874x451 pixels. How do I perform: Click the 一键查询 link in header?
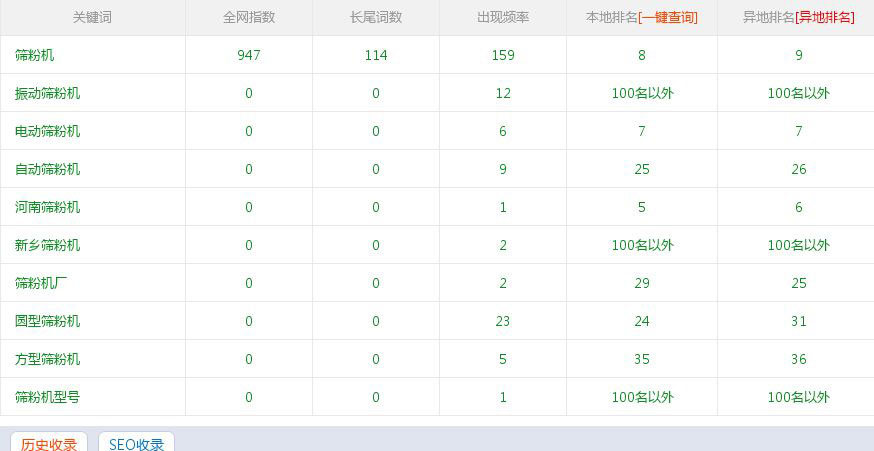pos(668,18)
